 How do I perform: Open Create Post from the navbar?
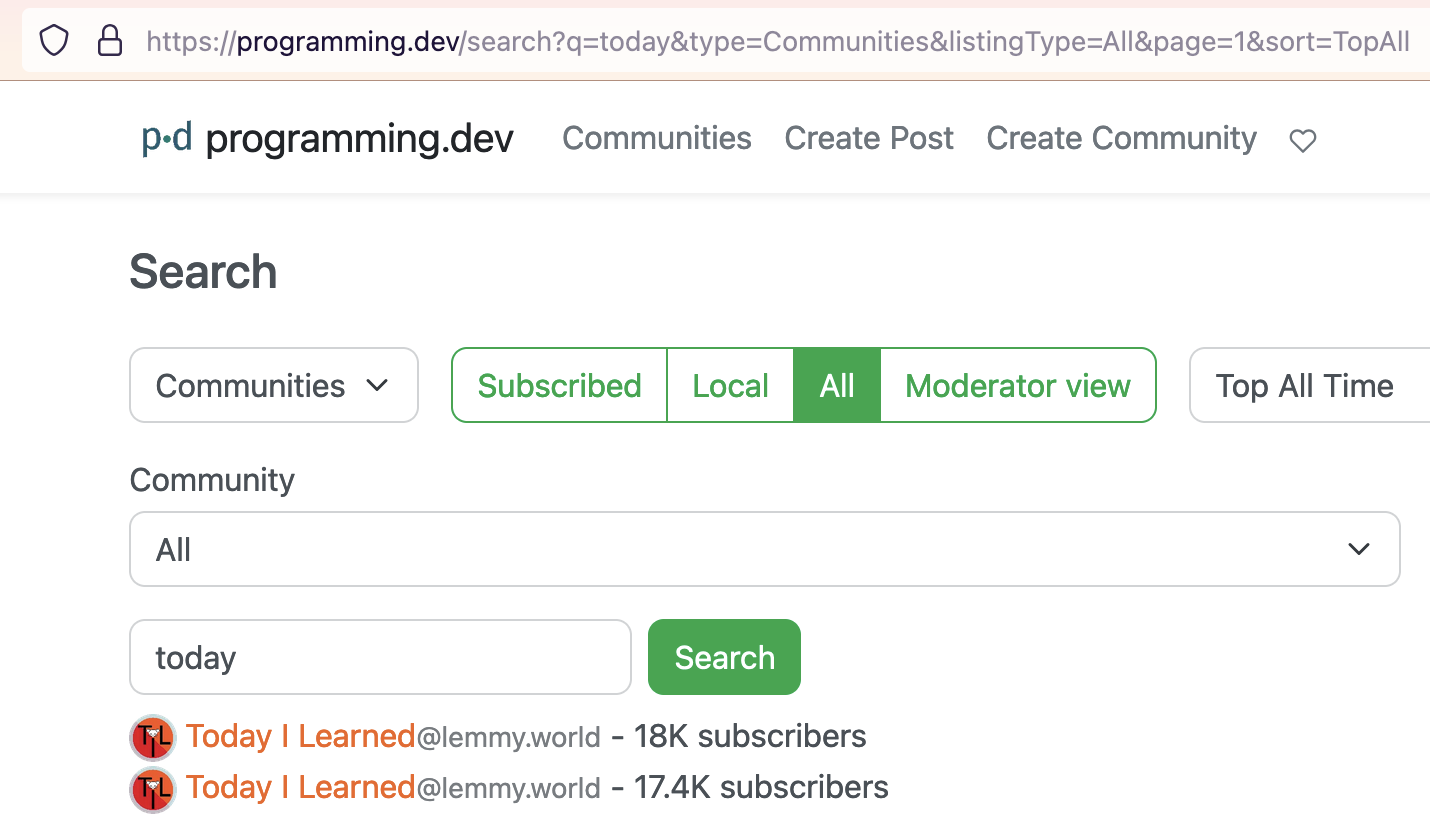coord(869,138)
